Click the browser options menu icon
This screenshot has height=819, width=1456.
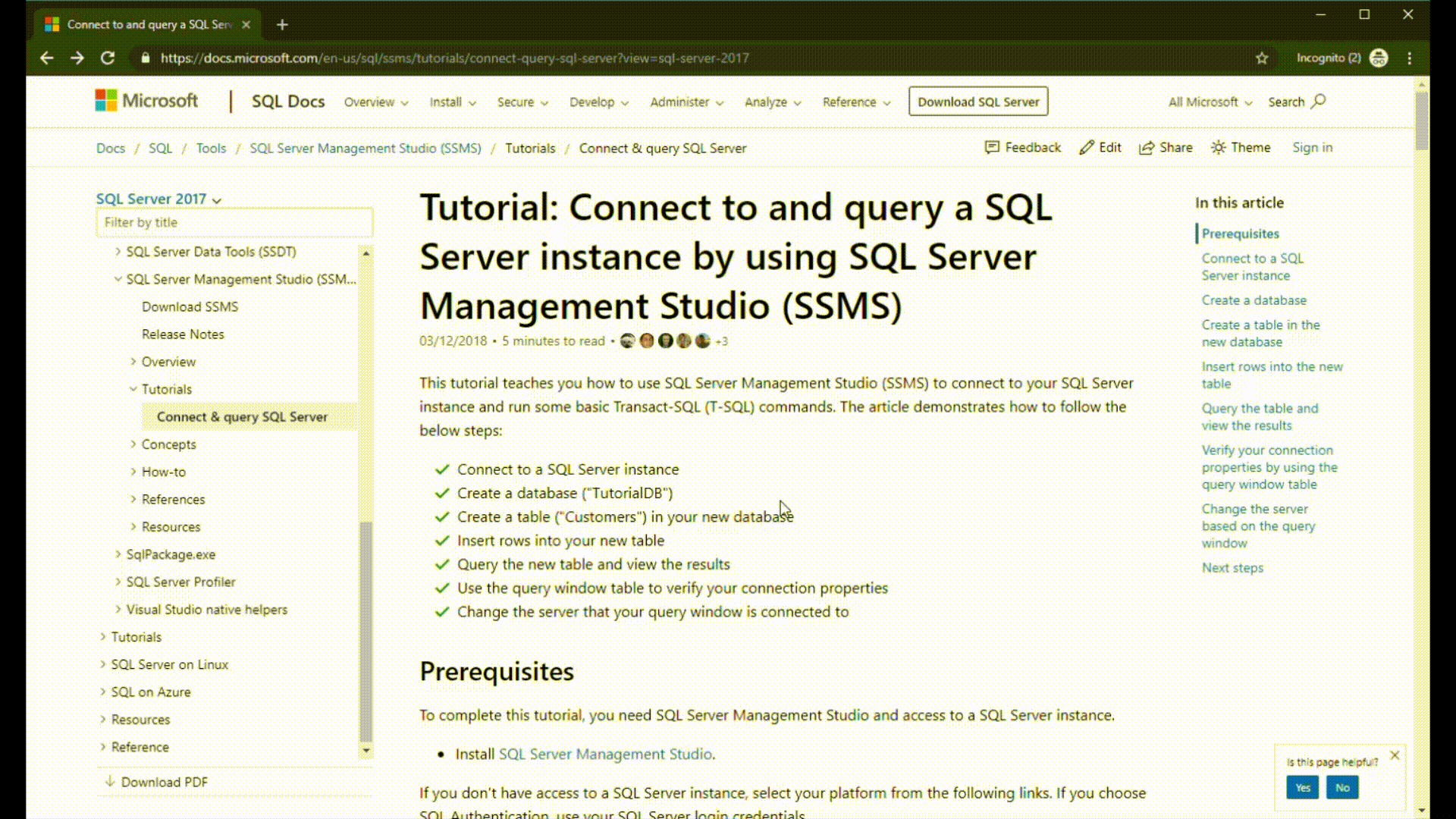point(1411,58)
